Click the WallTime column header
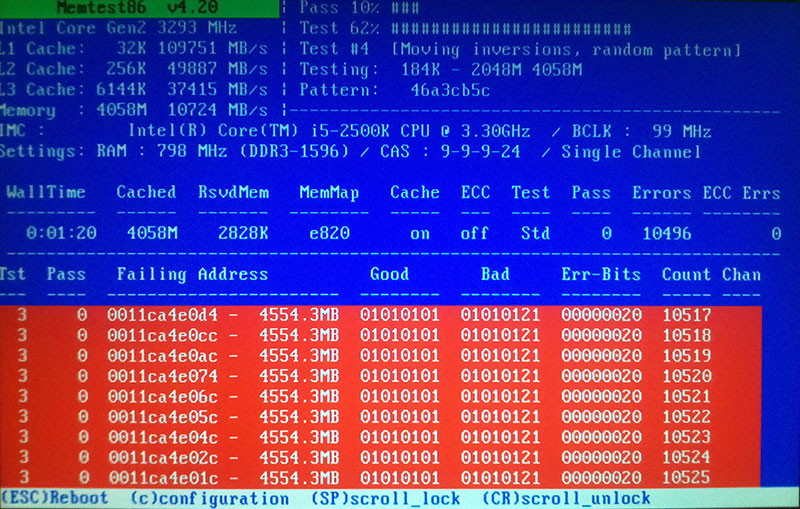 pyautogui.click(x=46, y=192)
